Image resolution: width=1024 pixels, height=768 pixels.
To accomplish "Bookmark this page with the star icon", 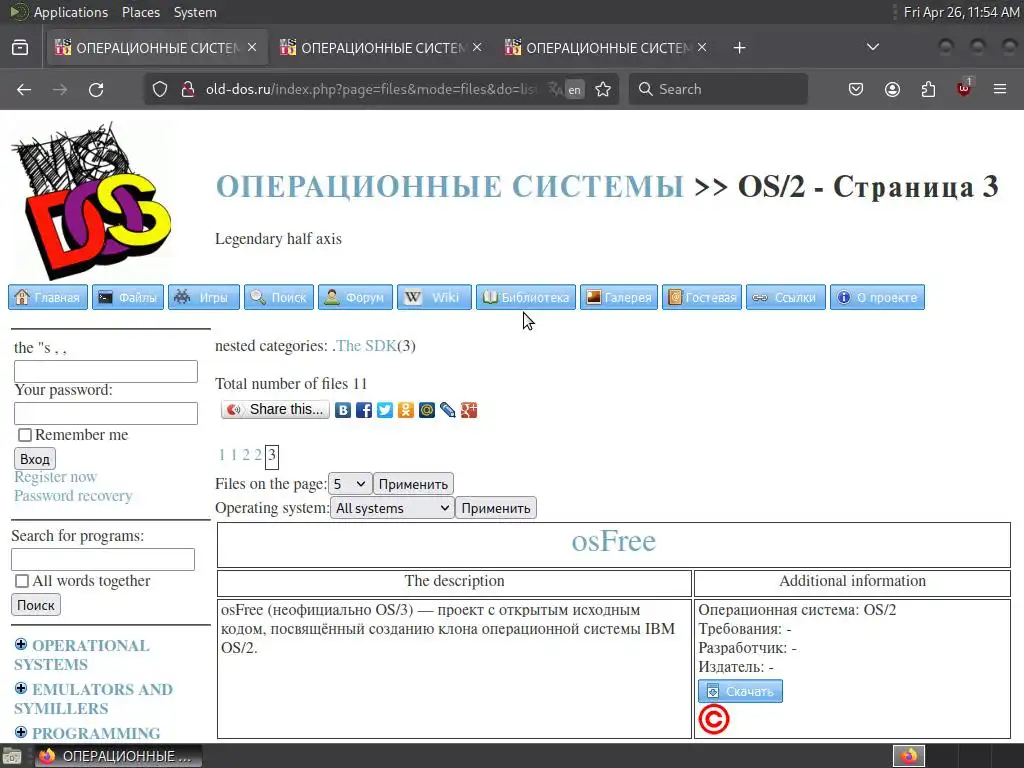I will [603, 89].
